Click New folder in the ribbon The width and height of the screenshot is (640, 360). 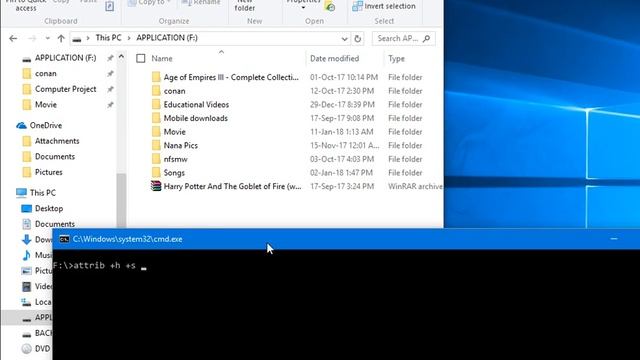[245, 5]
